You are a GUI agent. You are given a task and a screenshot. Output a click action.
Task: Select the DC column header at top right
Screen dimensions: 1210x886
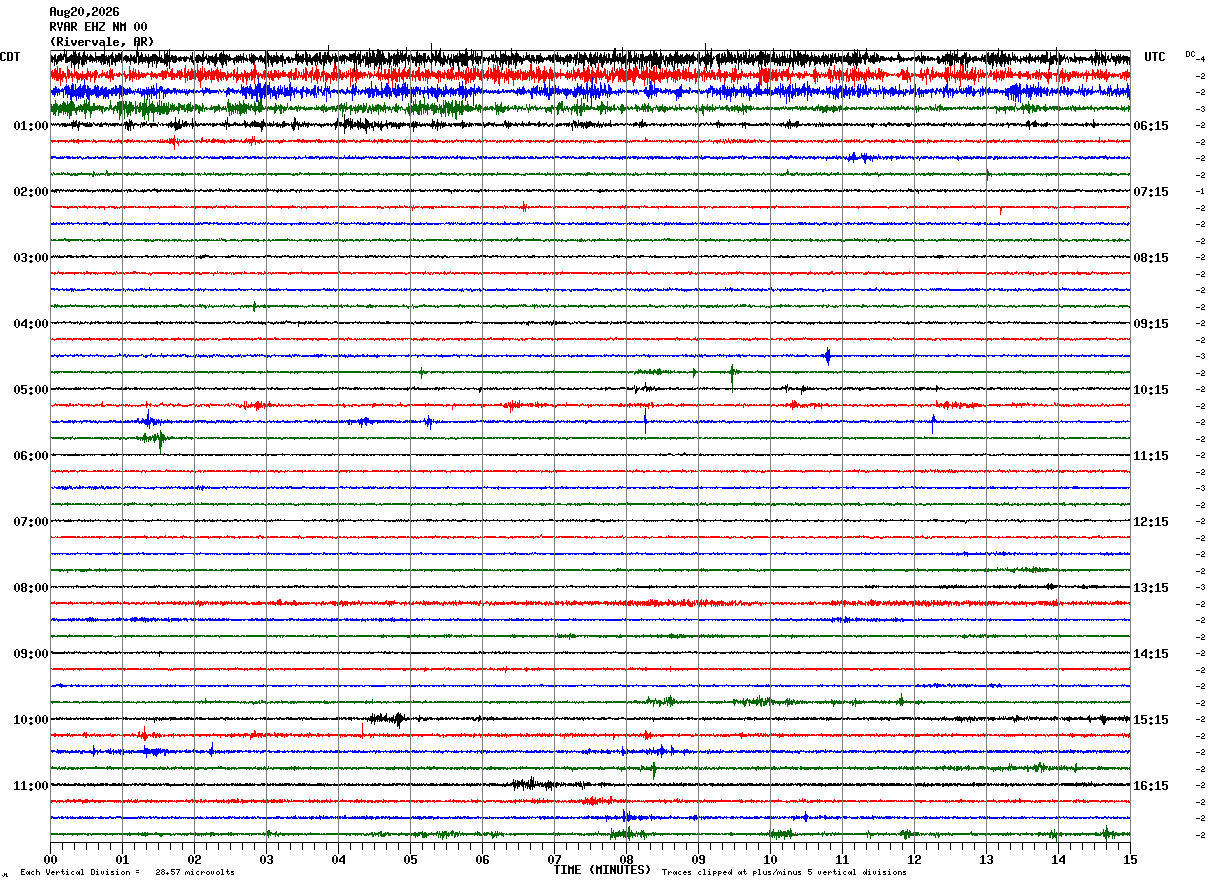pyautogui.click(x=1190, y=54)
